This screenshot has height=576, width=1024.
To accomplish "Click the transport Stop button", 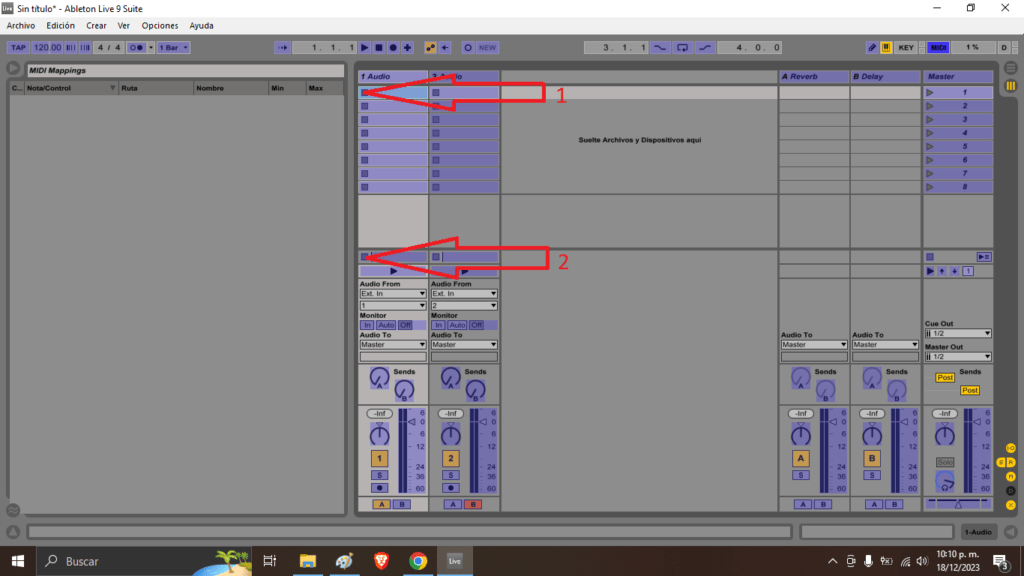I will (379, 47).
